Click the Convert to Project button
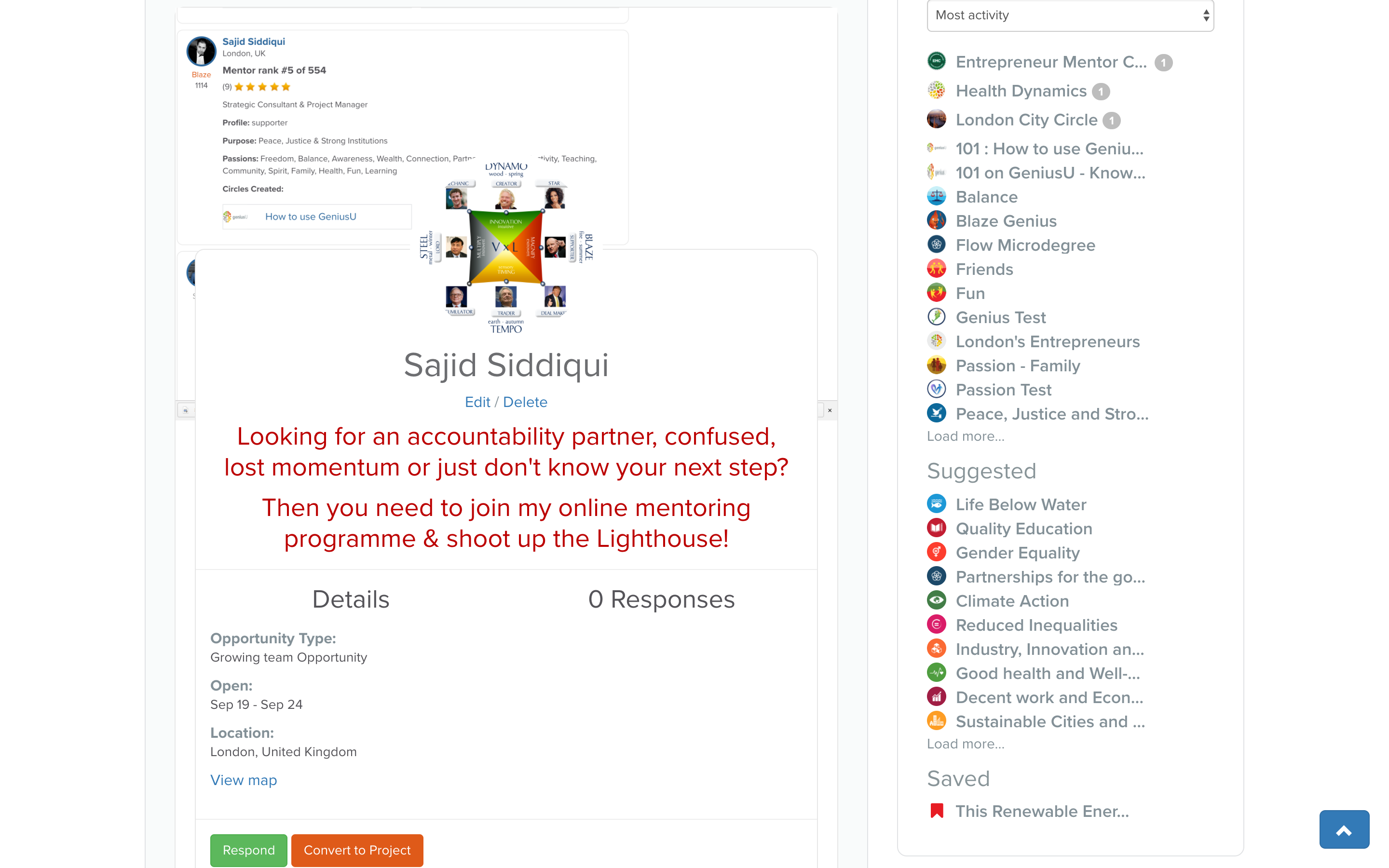This screenshot has height=868, width=1389. 357,850
